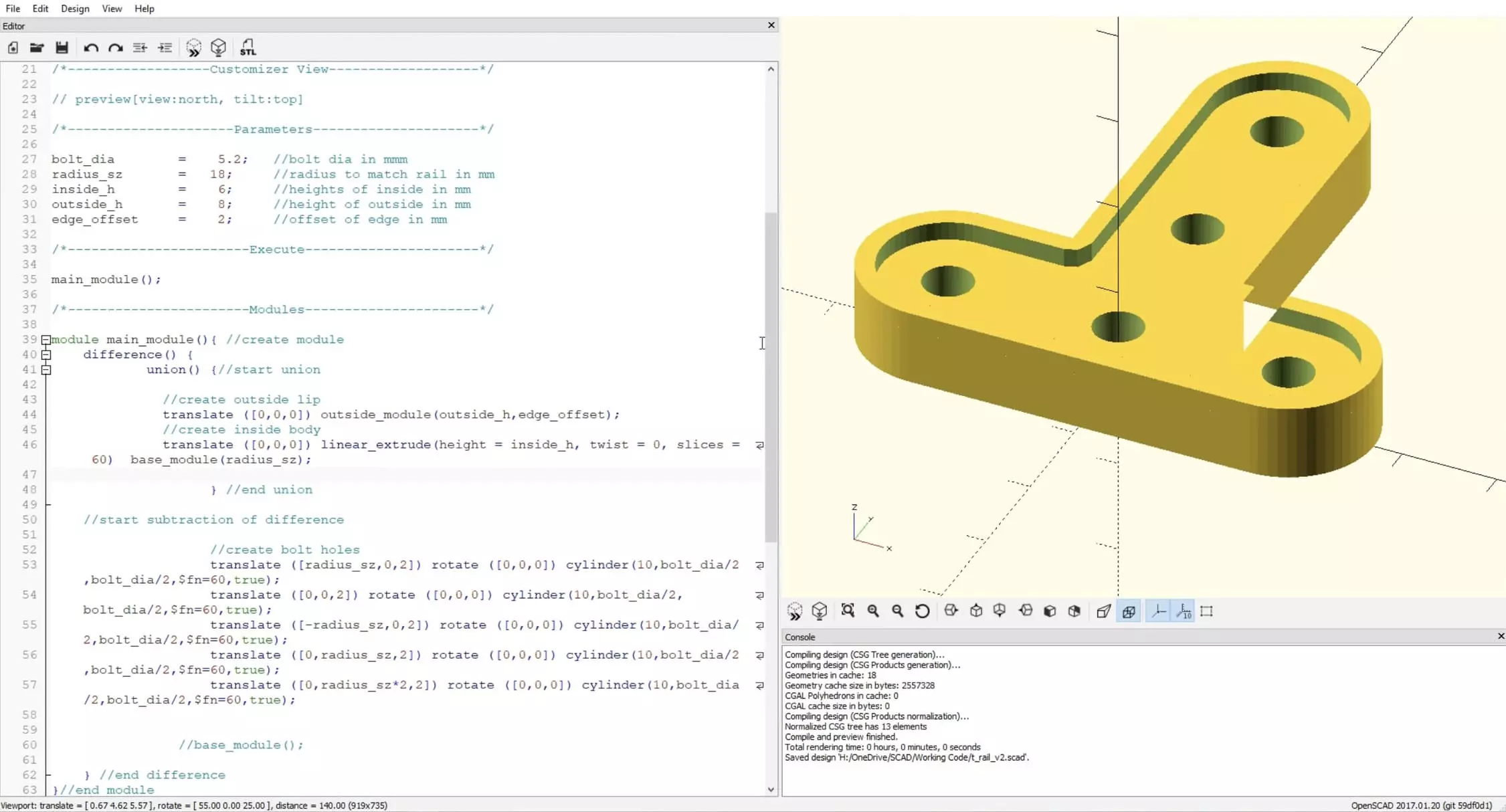This screenshot has height=812, width=1506.
Task: Click the editor vertical scrollbar thumb
Action: [x=771, y=377]
